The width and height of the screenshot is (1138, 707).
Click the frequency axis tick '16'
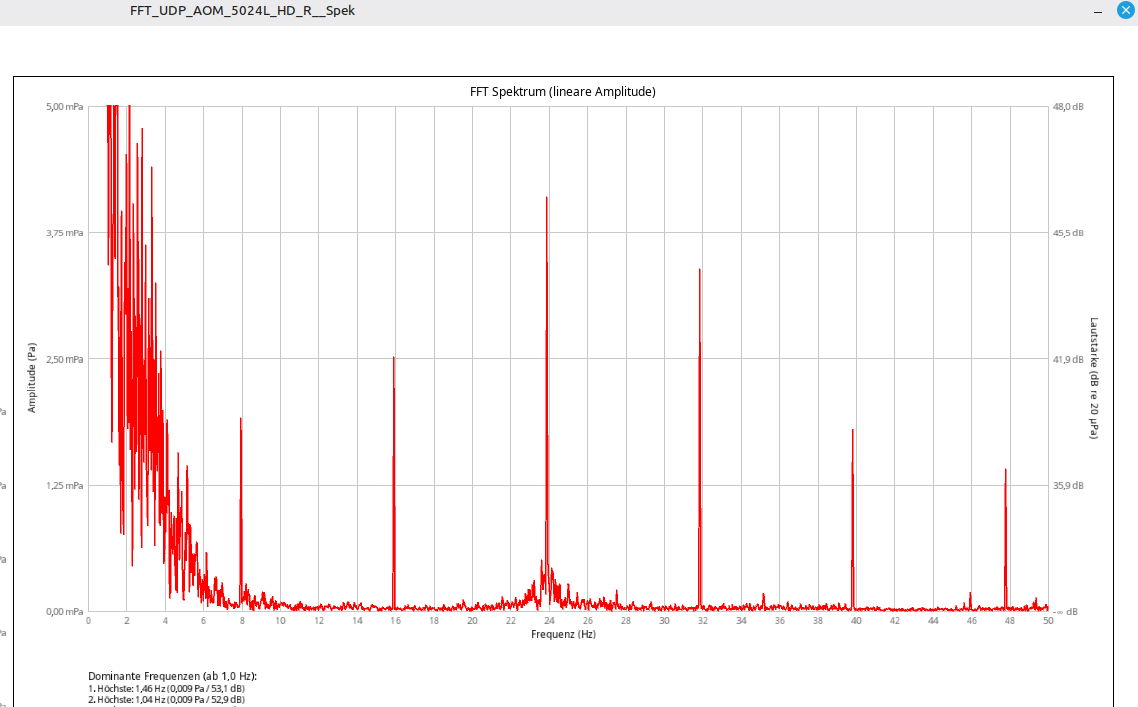(396, 621)
